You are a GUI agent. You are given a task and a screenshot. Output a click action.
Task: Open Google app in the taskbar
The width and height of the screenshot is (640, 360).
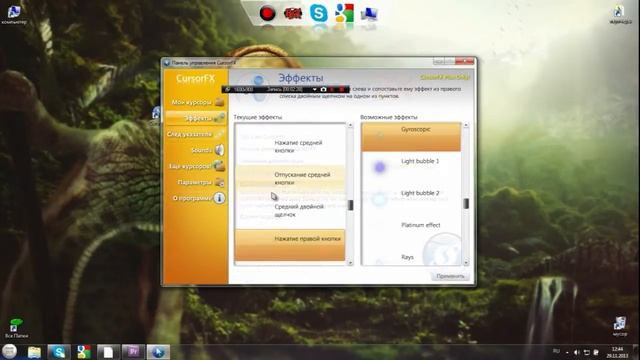click(x=84, y=352)
